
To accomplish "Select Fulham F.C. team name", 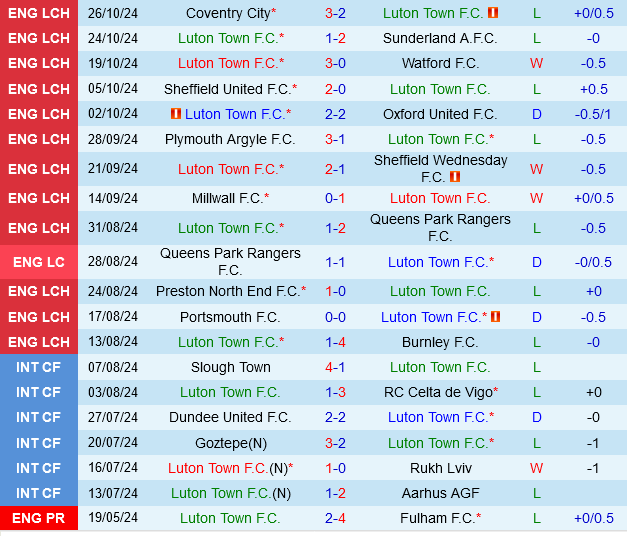I will pyautogui.click(x=437, y=518).
